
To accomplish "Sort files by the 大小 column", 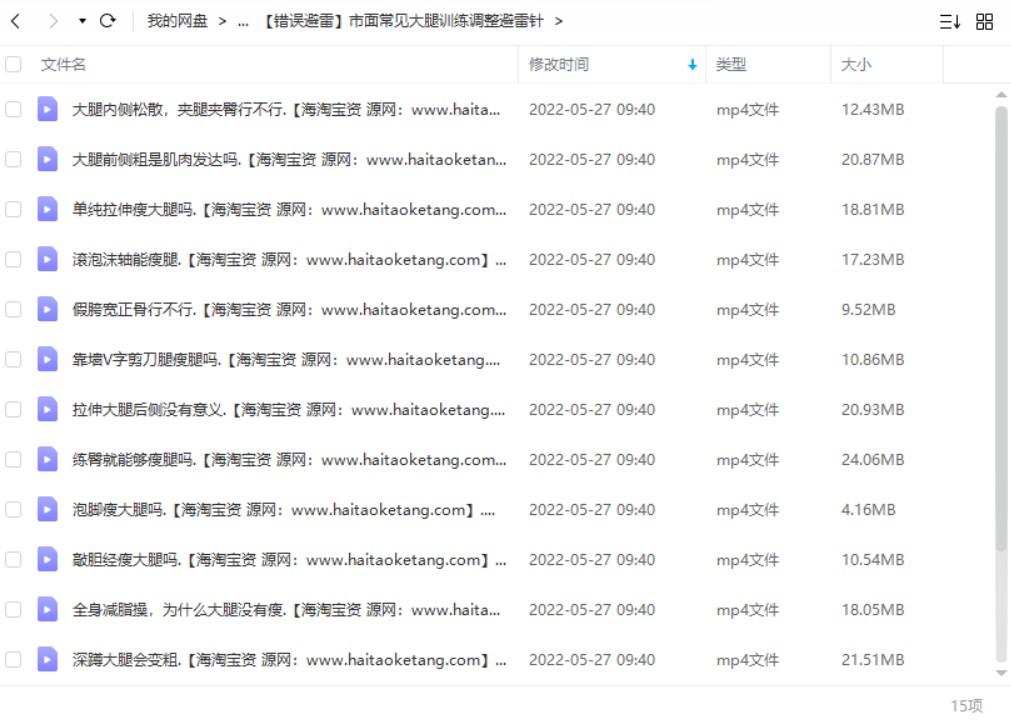I will 856,64.
